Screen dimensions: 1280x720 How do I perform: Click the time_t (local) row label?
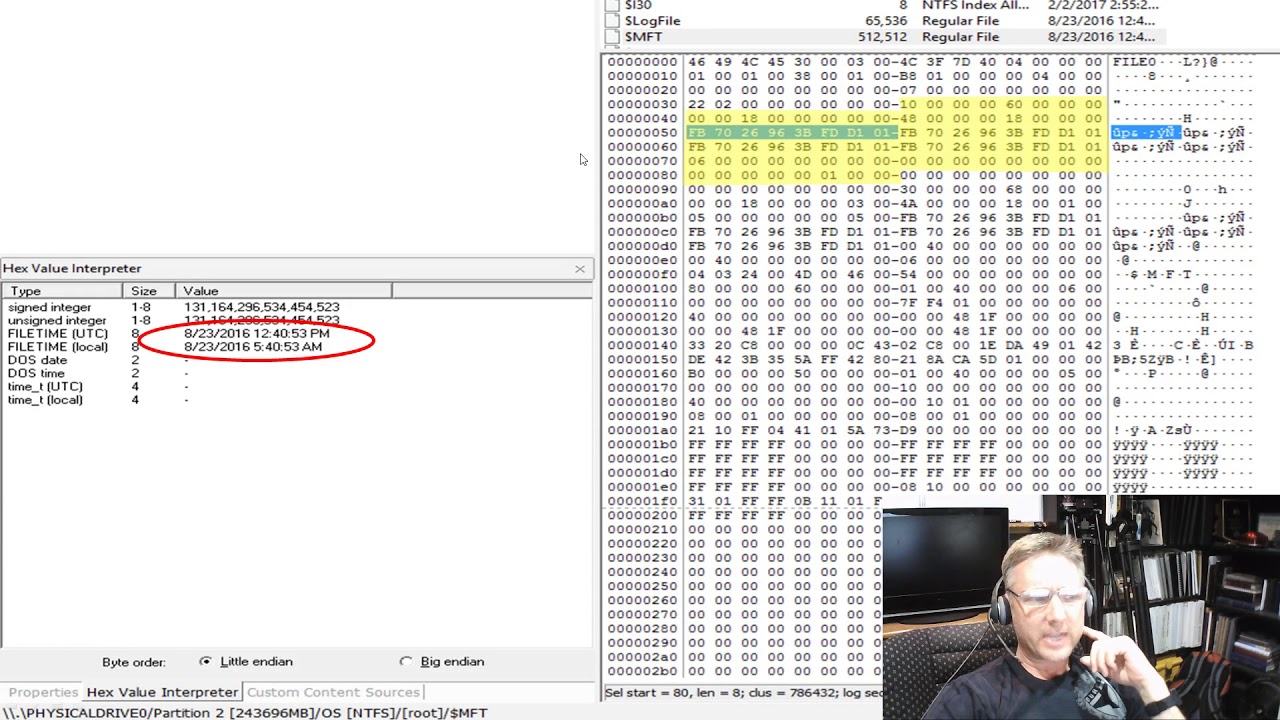pos(45,400)
